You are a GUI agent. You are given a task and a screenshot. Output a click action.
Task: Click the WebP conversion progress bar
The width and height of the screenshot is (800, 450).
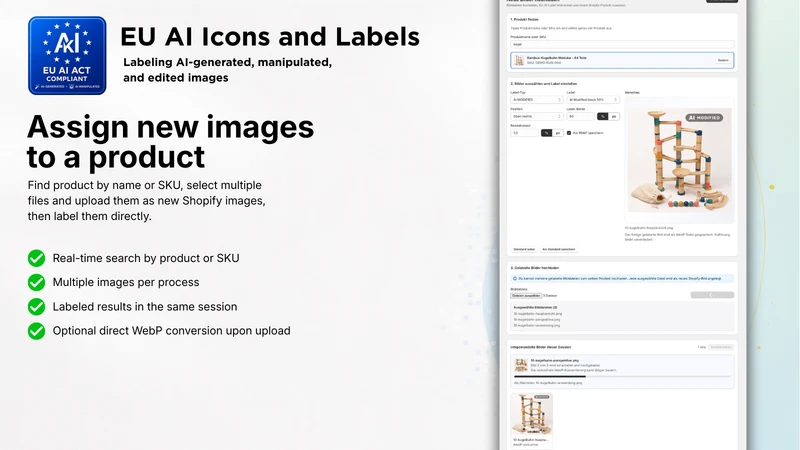pos(622,377)
